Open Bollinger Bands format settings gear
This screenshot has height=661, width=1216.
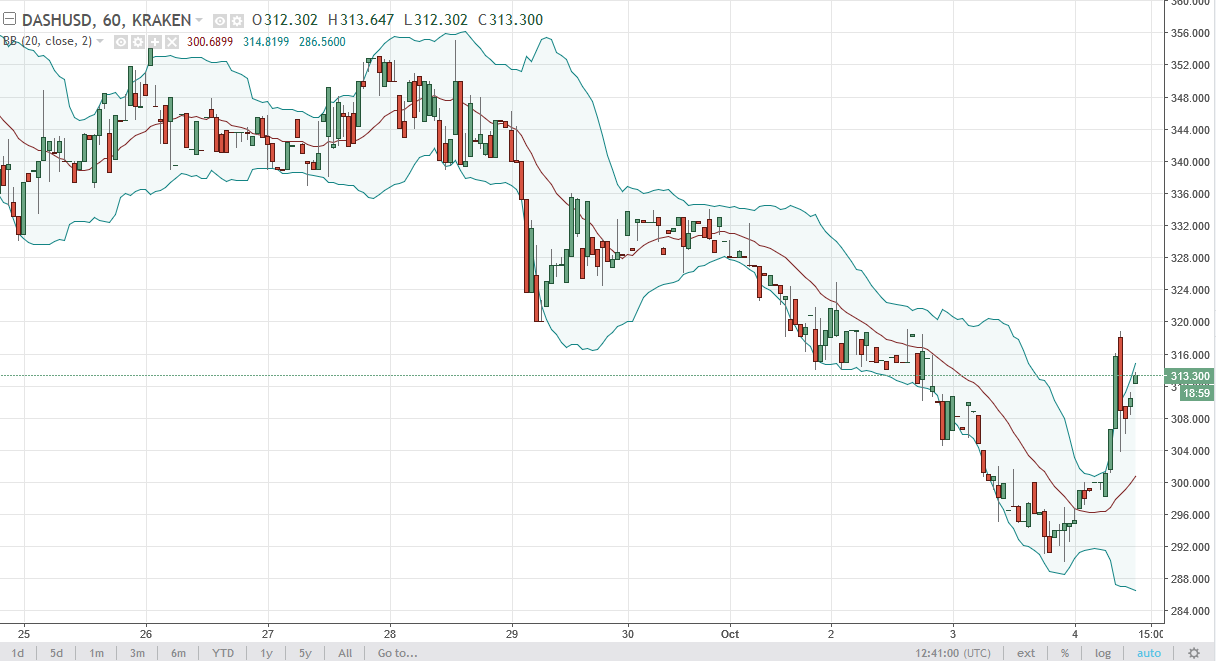coord(137,41)
